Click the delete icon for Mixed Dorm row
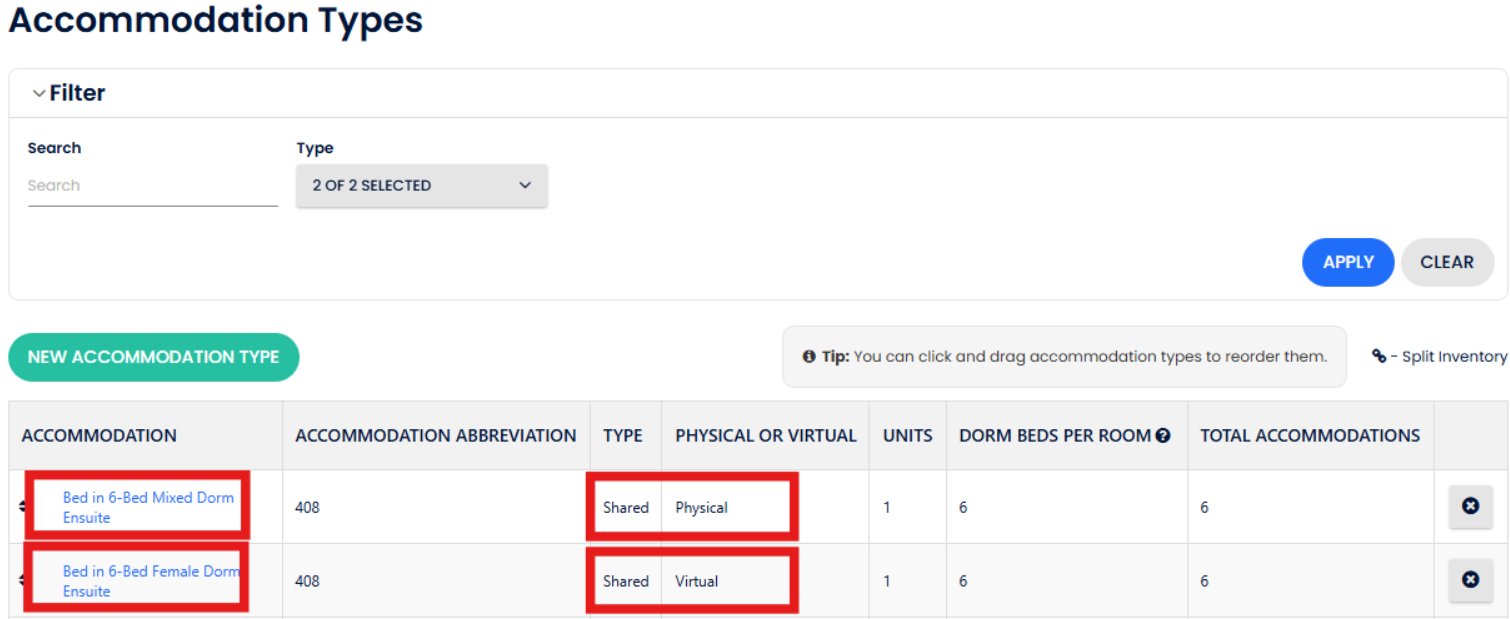Screen dimensions: 1510x619 point(1470,507)
